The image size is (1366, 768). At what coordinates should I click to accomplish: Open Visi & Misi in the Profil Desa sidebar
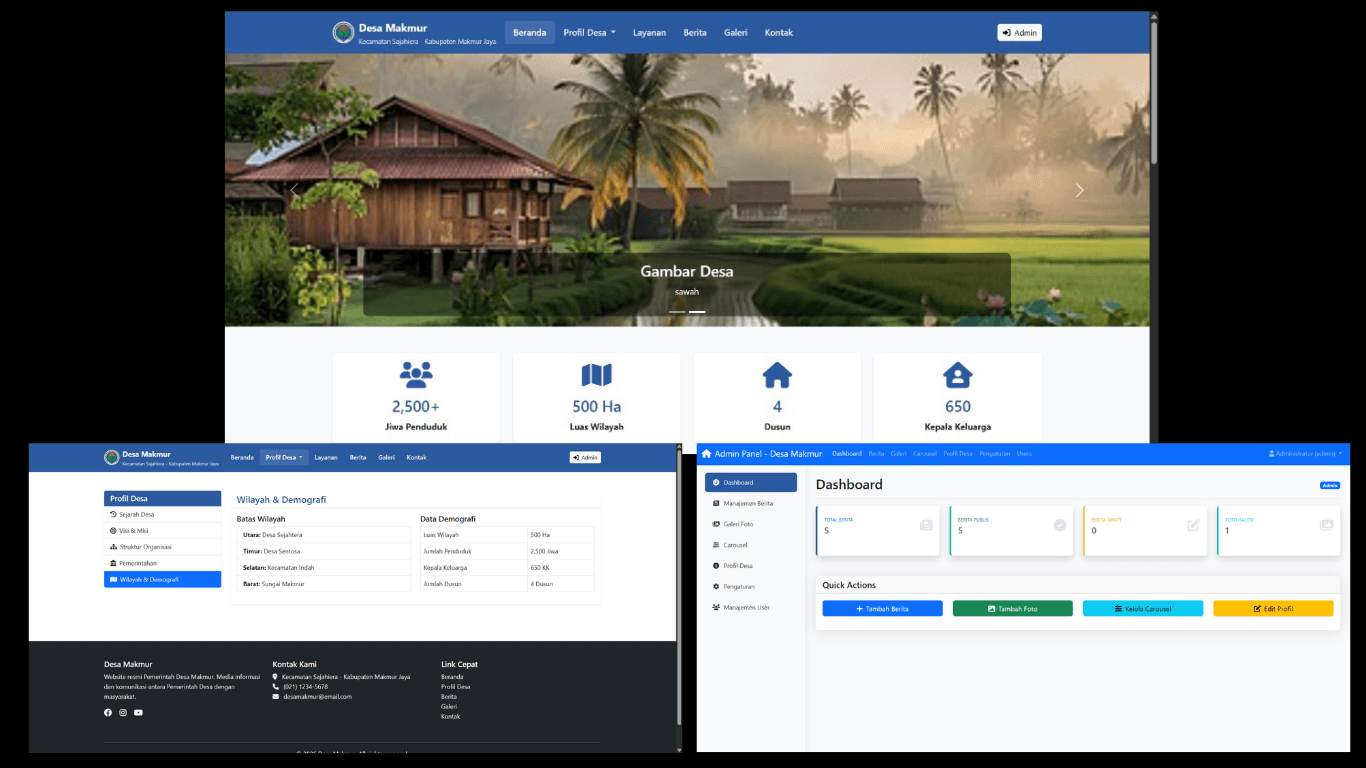coord(162,531)
